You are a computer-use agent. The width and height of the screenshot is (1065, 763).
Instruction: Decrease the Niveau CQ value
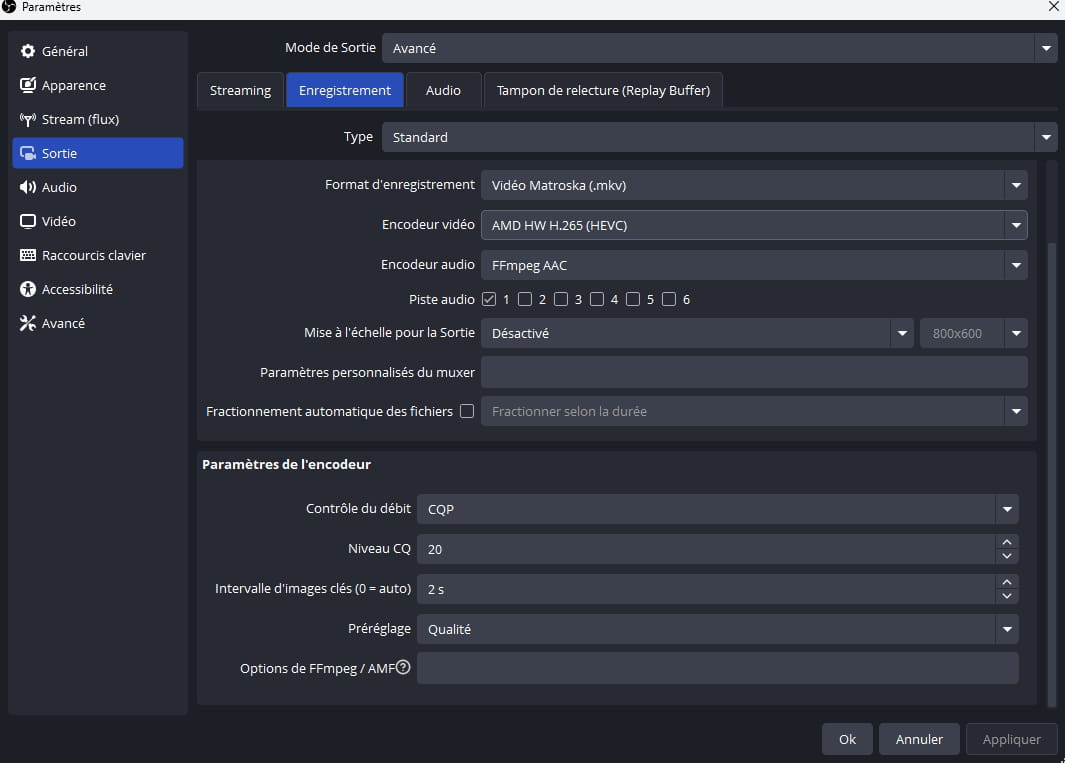[1007, 556]
